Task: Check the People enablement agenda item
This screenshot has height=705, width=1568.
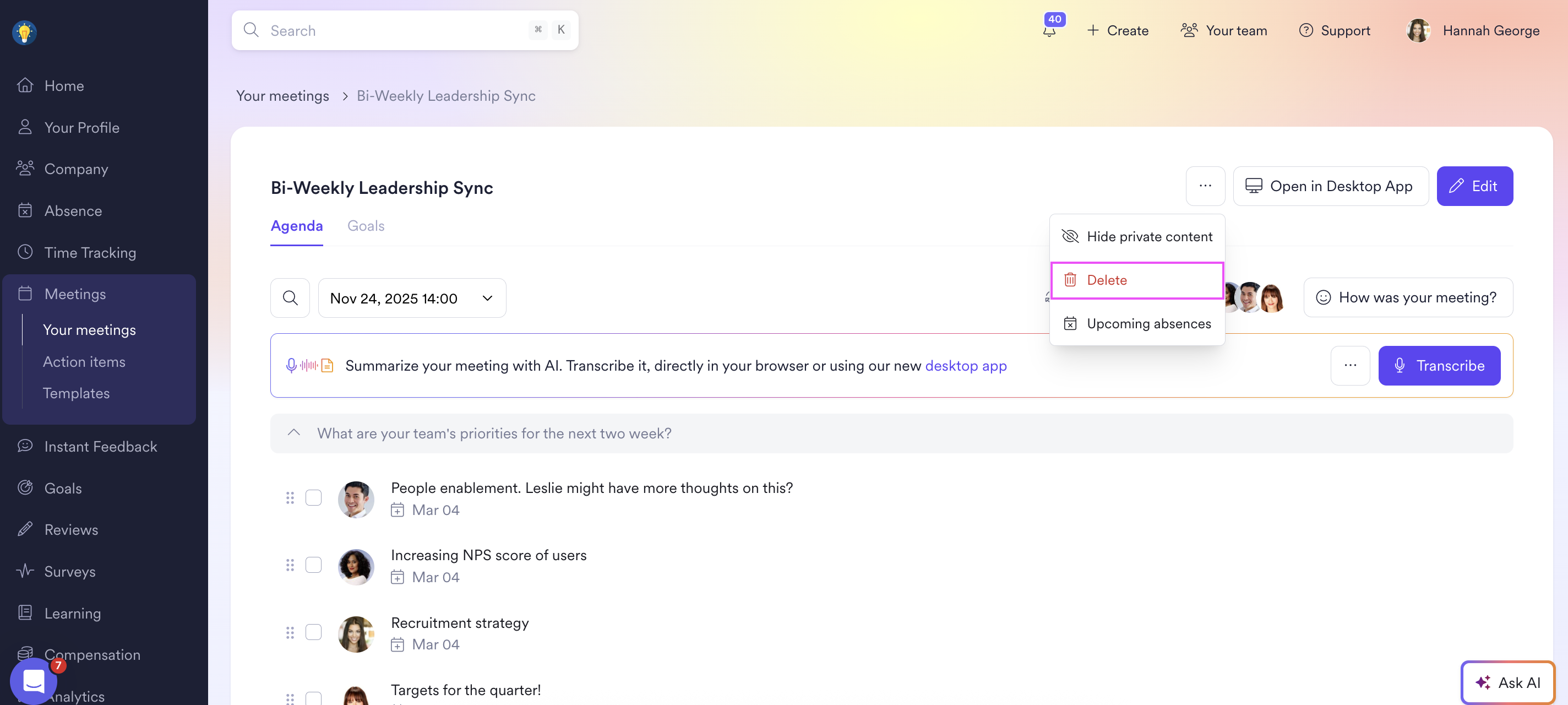Action: click(x=313, y=498)
